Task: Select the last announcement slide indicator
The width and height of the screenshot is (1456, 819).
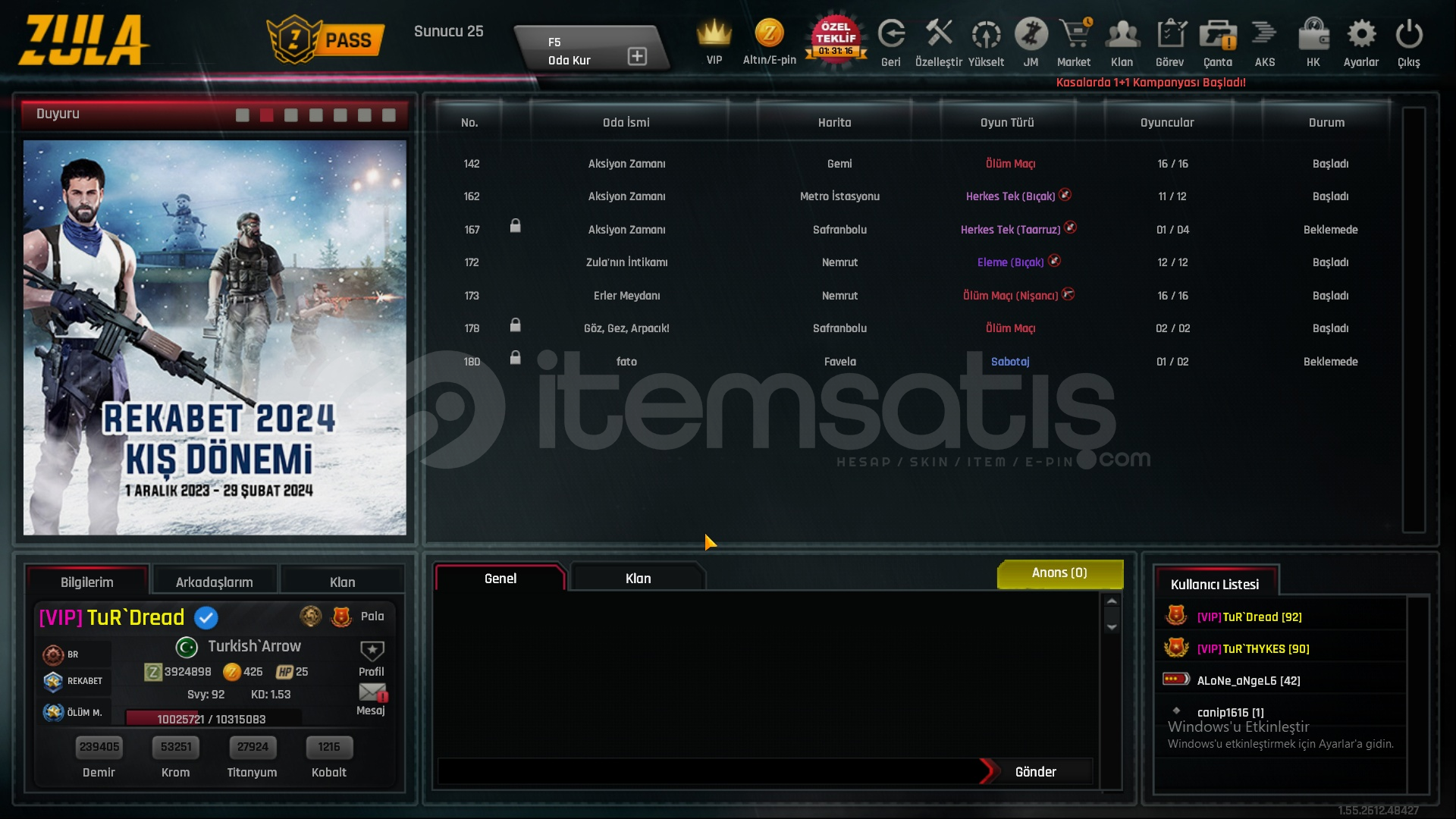Action: pyautogui.click(x=389, y=115)
